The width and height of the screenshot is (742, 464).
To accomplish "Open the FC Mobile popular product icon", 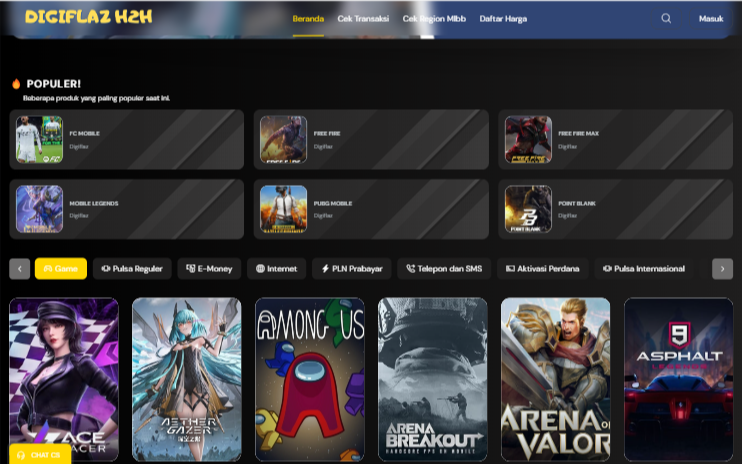I will (x=39, y=140).
